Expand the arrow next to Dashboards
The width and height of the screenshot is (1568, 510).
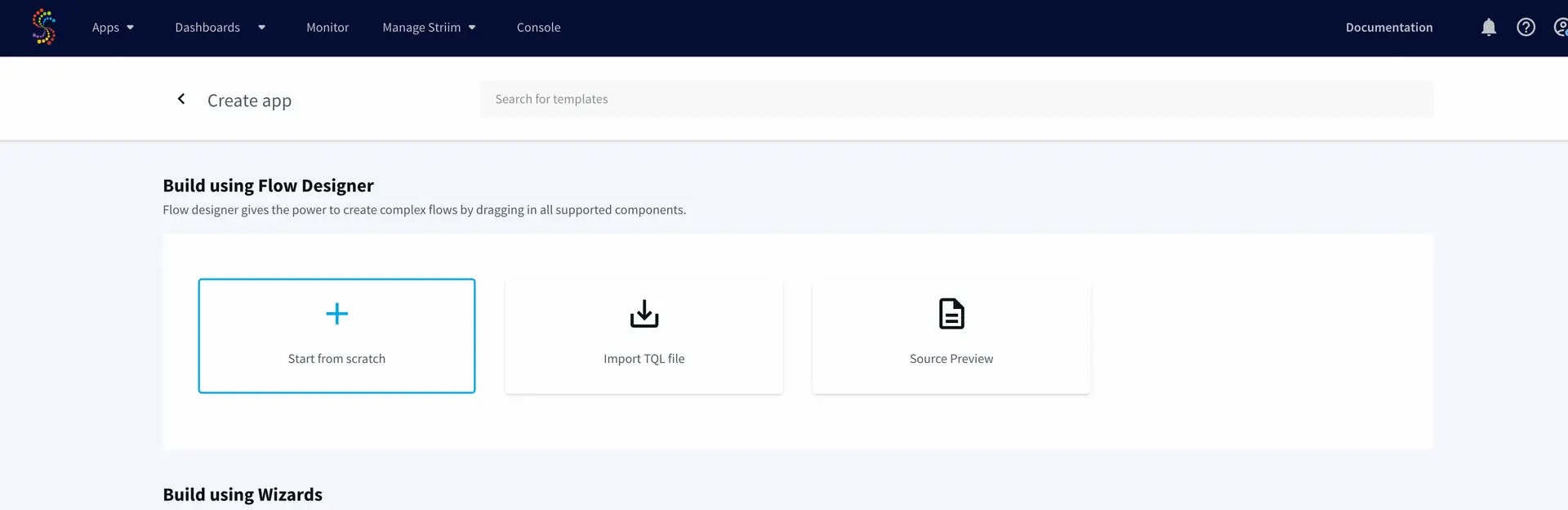(x=261, y=28)
